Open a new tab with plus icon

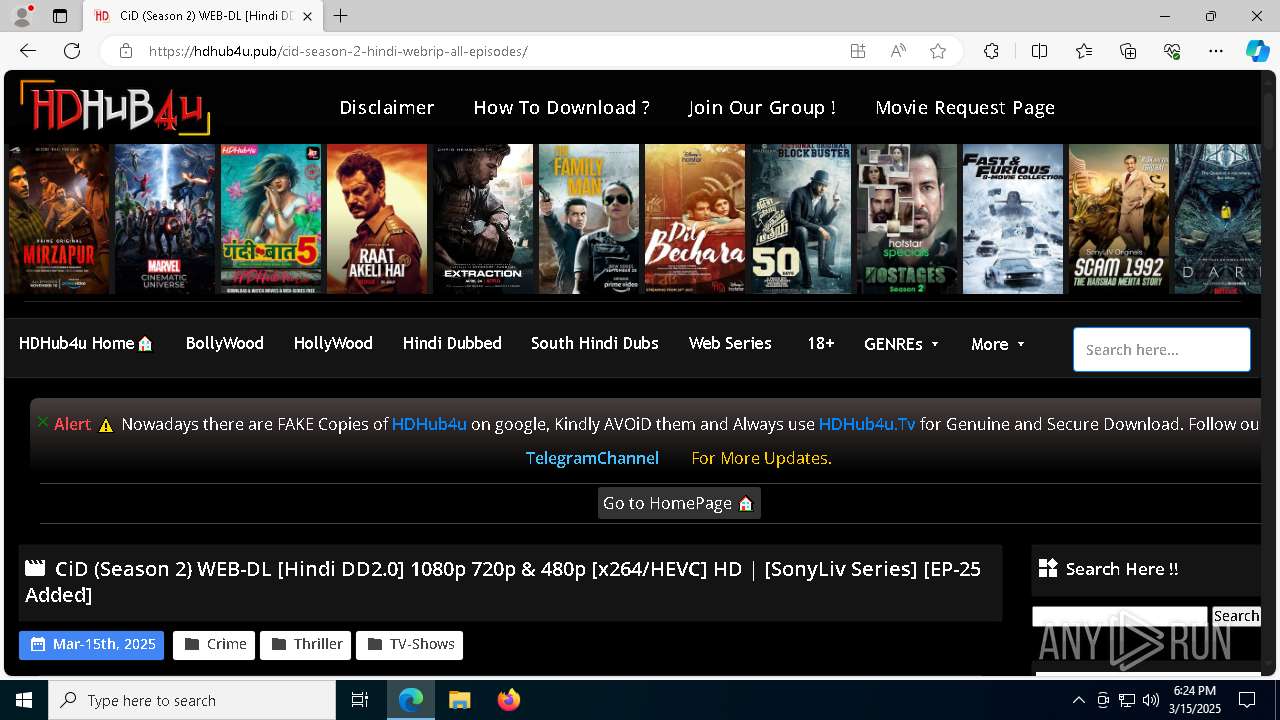[341, 16]
